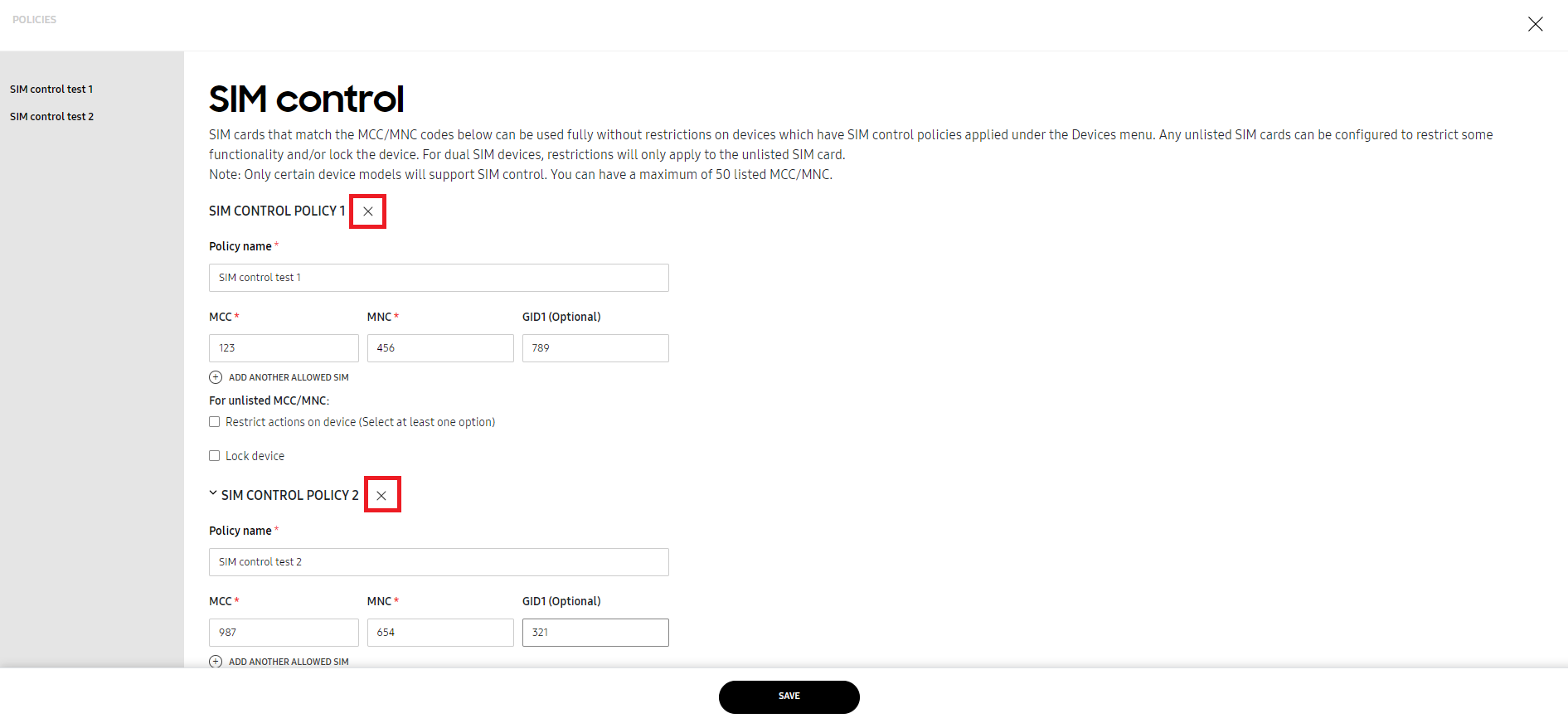Close the Policies dialog with top-right X
This screenshot has width=1568, height=723.
point(1535,24)
